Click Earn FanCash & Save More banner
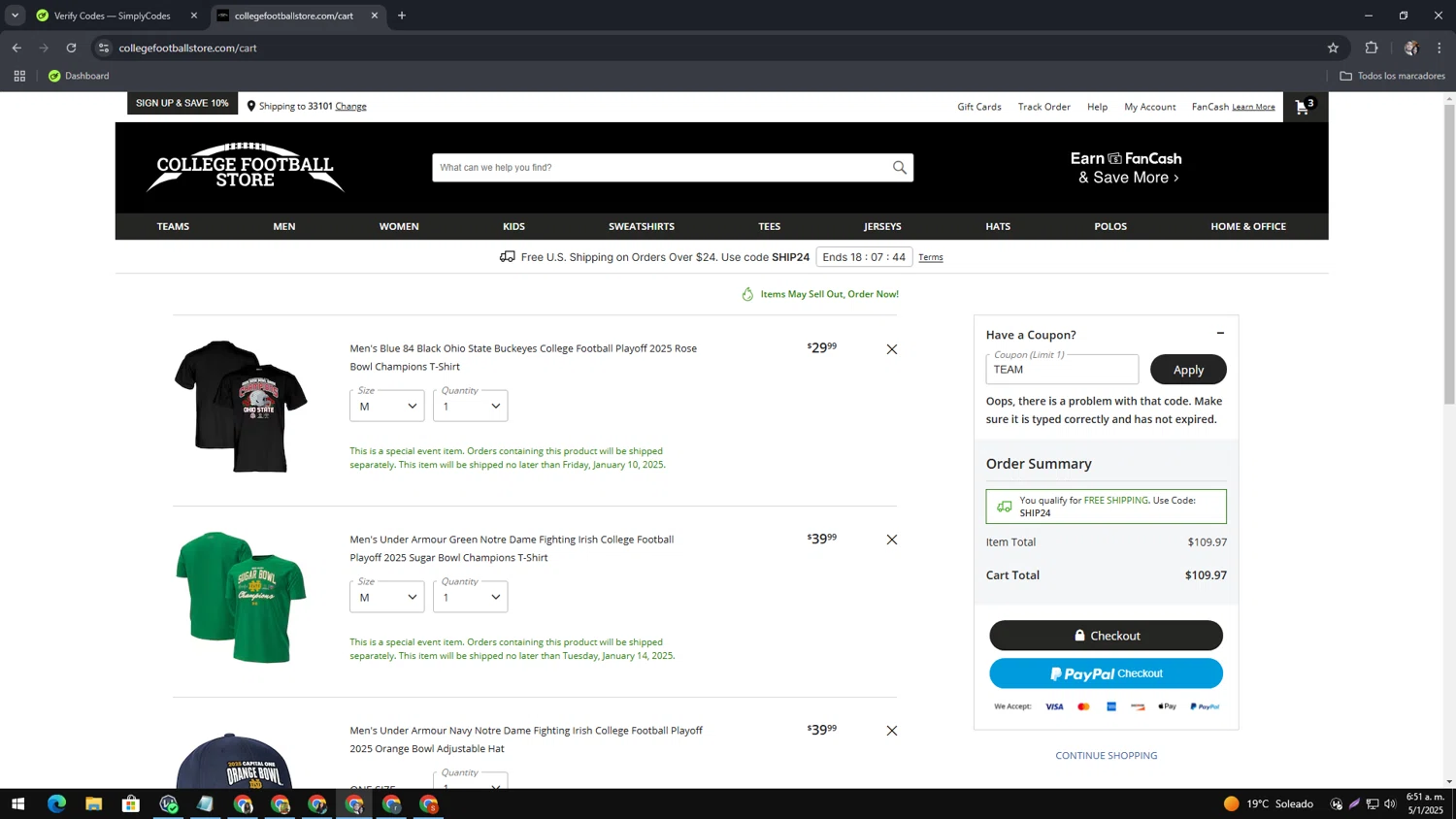Viewport: 1456px width, 819px height. point(1126,168)
